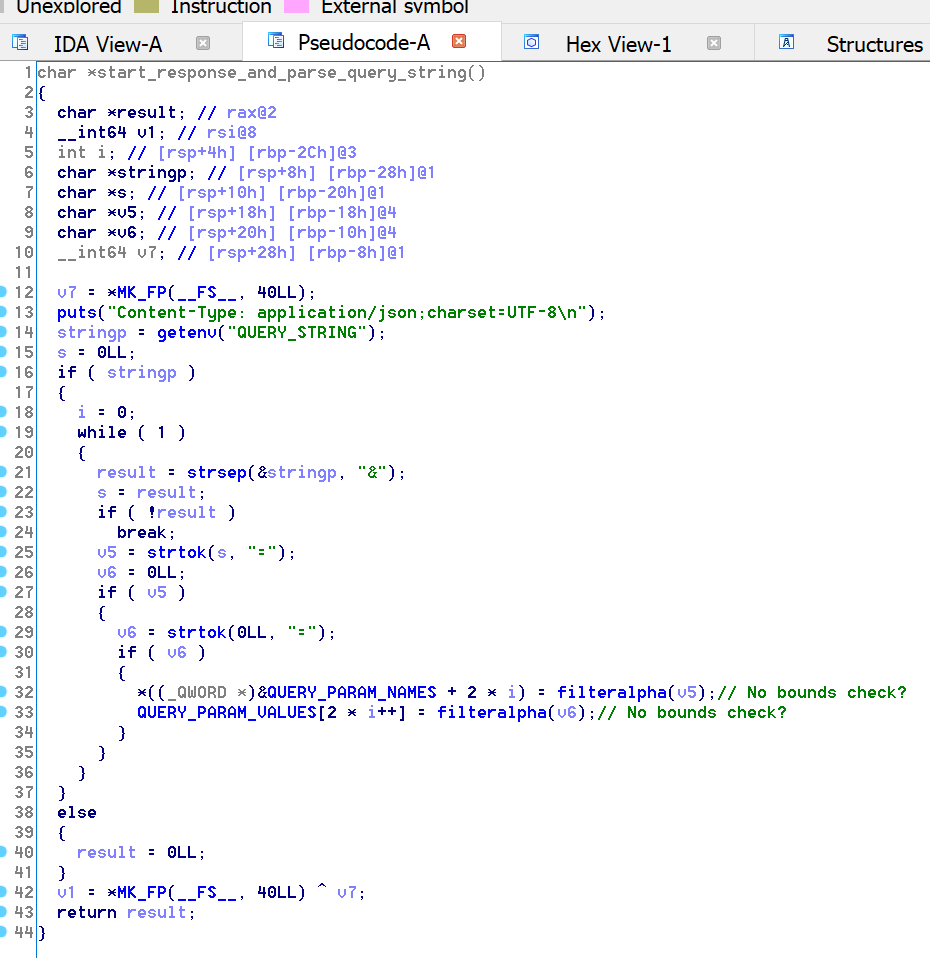Click filteralpha call on line 33
This screenshot has width=930, height=958.
(492, 712)
